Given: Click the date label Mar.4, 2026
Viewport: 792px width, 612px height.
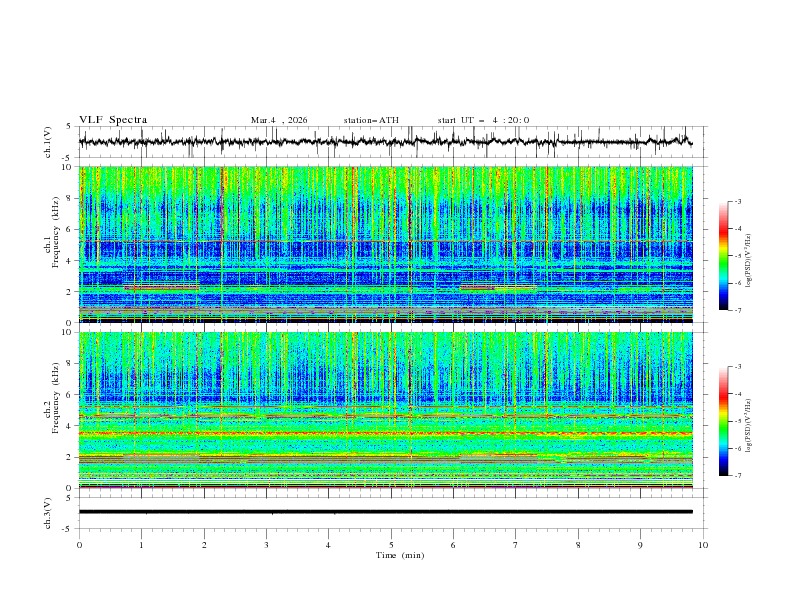Looking at the screenshot, I should tap(279, 120).
